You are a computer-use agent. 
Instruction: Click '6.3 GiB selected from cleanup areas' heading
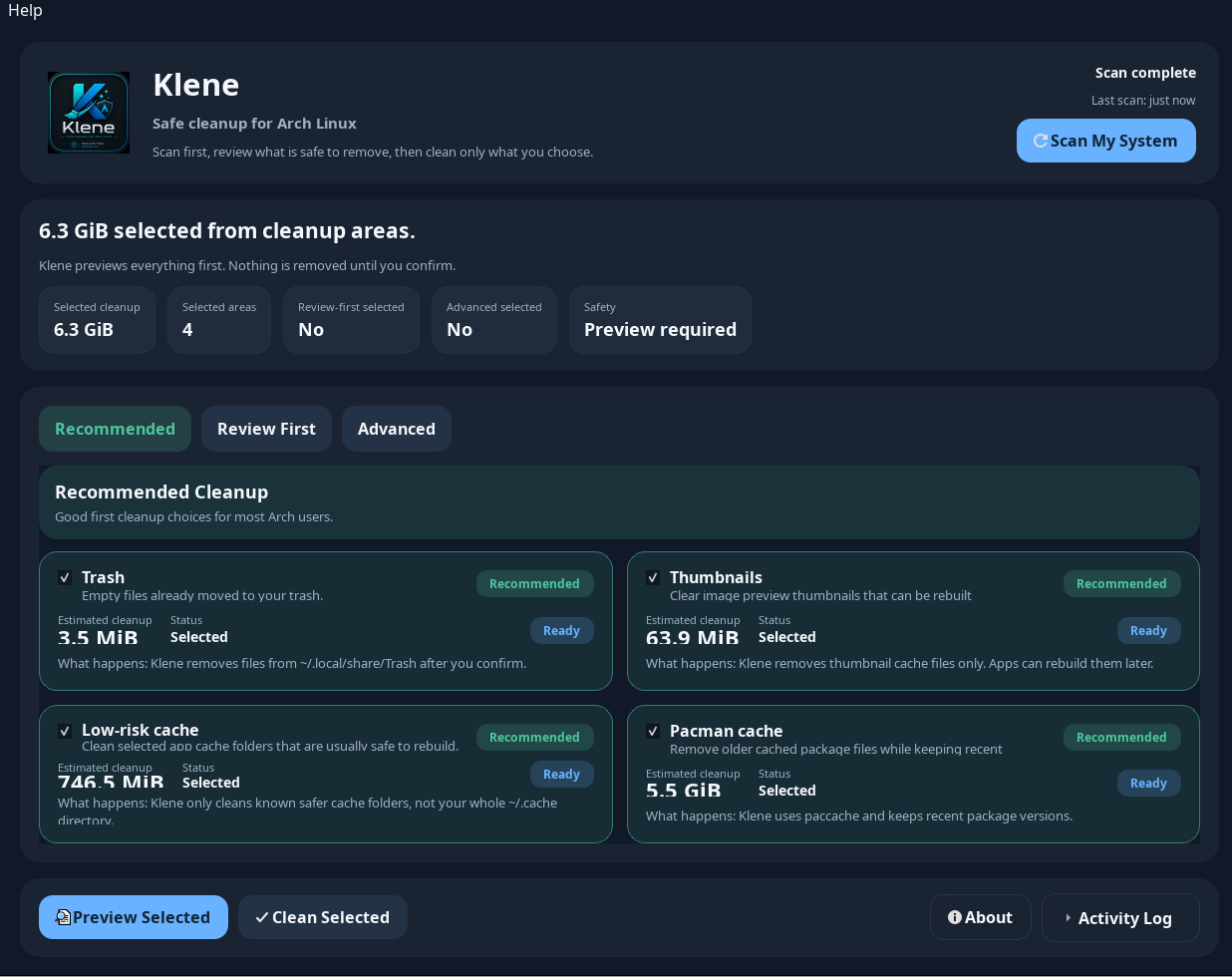227,230
